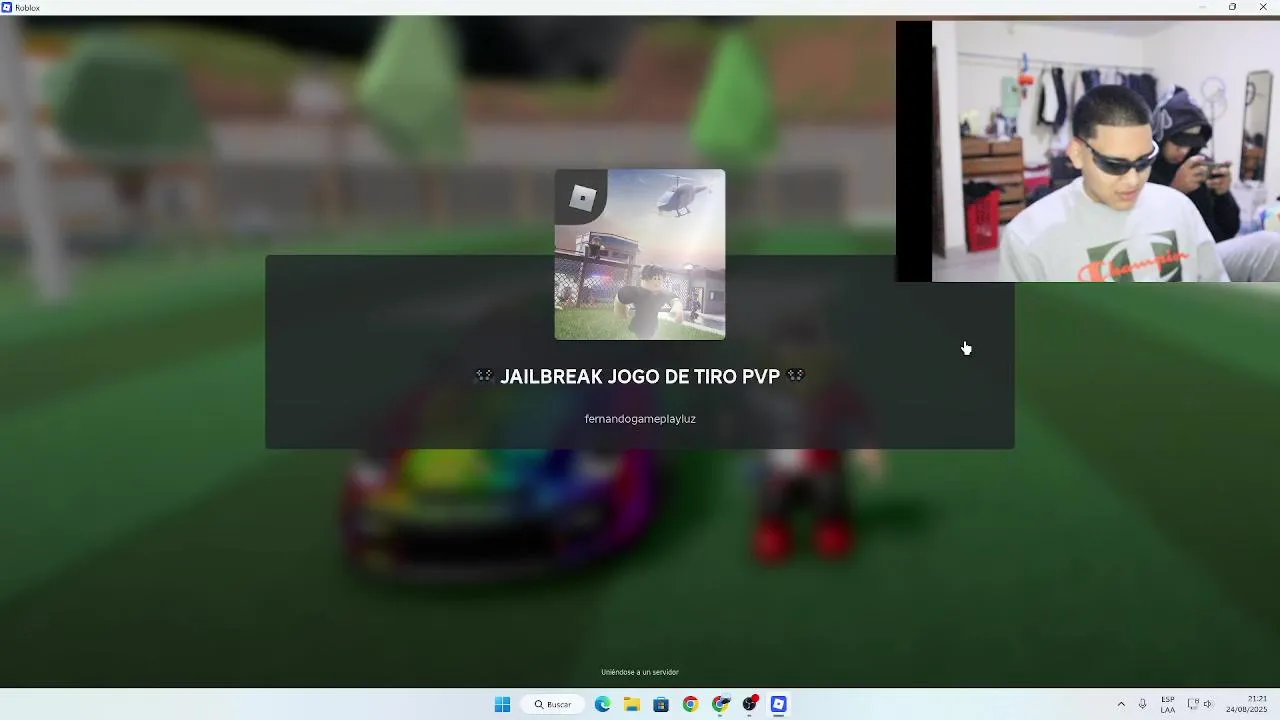Image resolution: width=1280 pixels, height=720 pixels.
Task: Click the JAILBREAK JOGO DE TIRO PVP title
Action: click(x=640, y=376)
